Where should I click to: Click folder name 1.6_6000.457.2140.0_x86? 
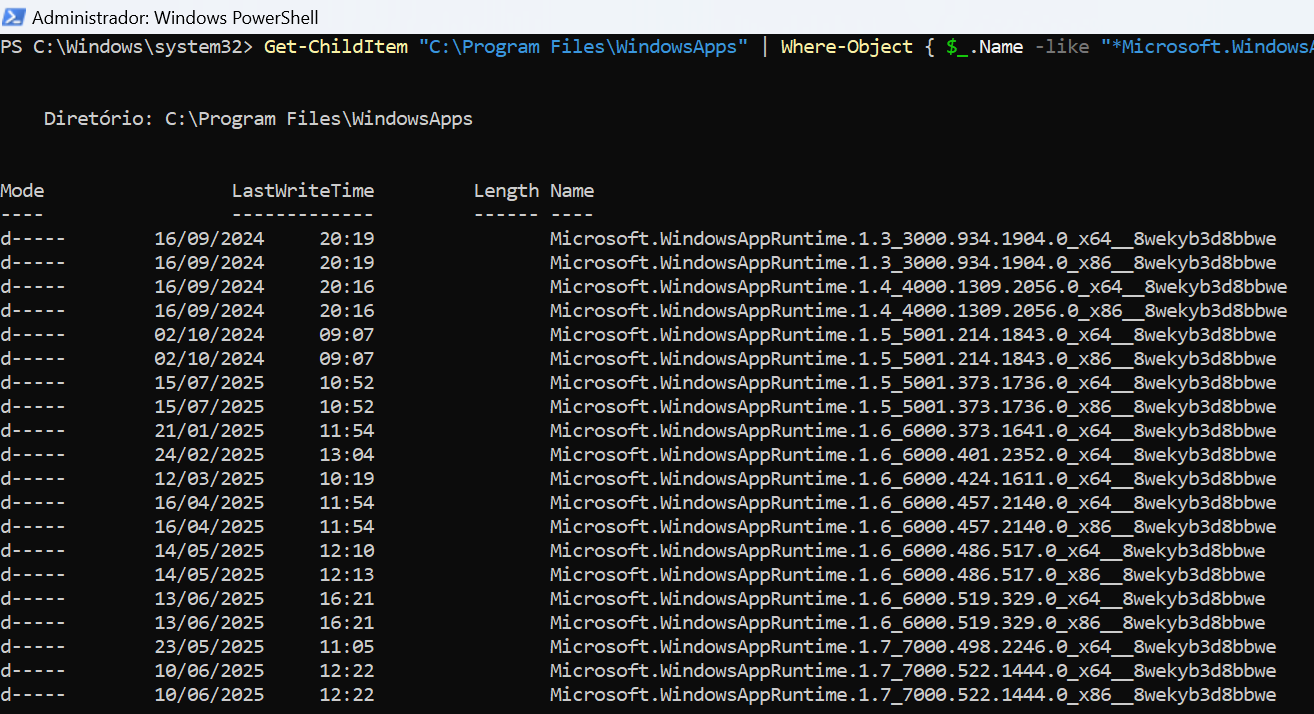click(x=913, y=527)
